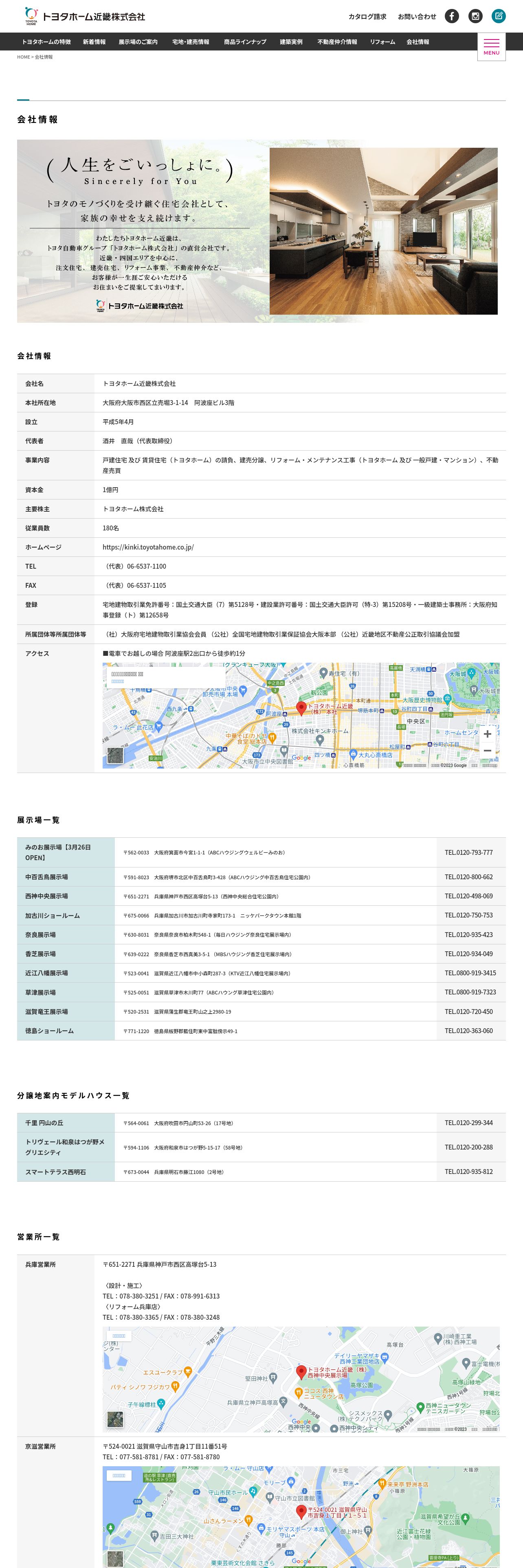Image resolution: width=523 pixels, height=1568 pixels.
Task: Click the larger-map link on 兵庫営業所 map
Action: pyautogui.click(x=119, y=1336)
